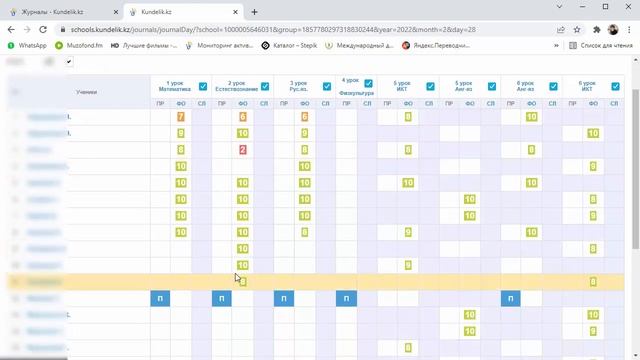Image resolution: width=640 pixels, height=360 pixels.
Task: Open the Мониторинг актив... bookmark
Action: [x=219, y=45]
